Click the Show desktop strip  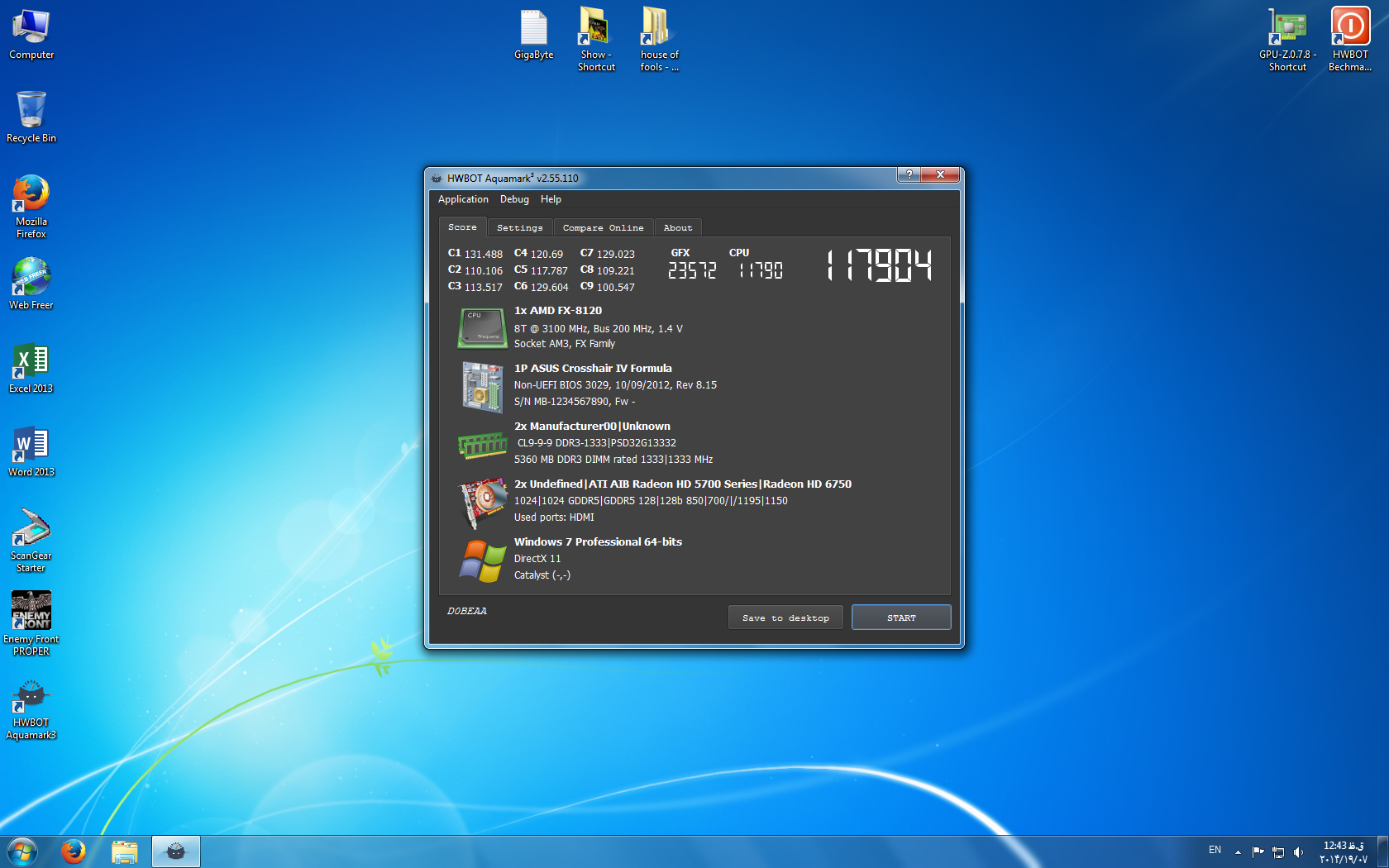tap(1382, 851)
